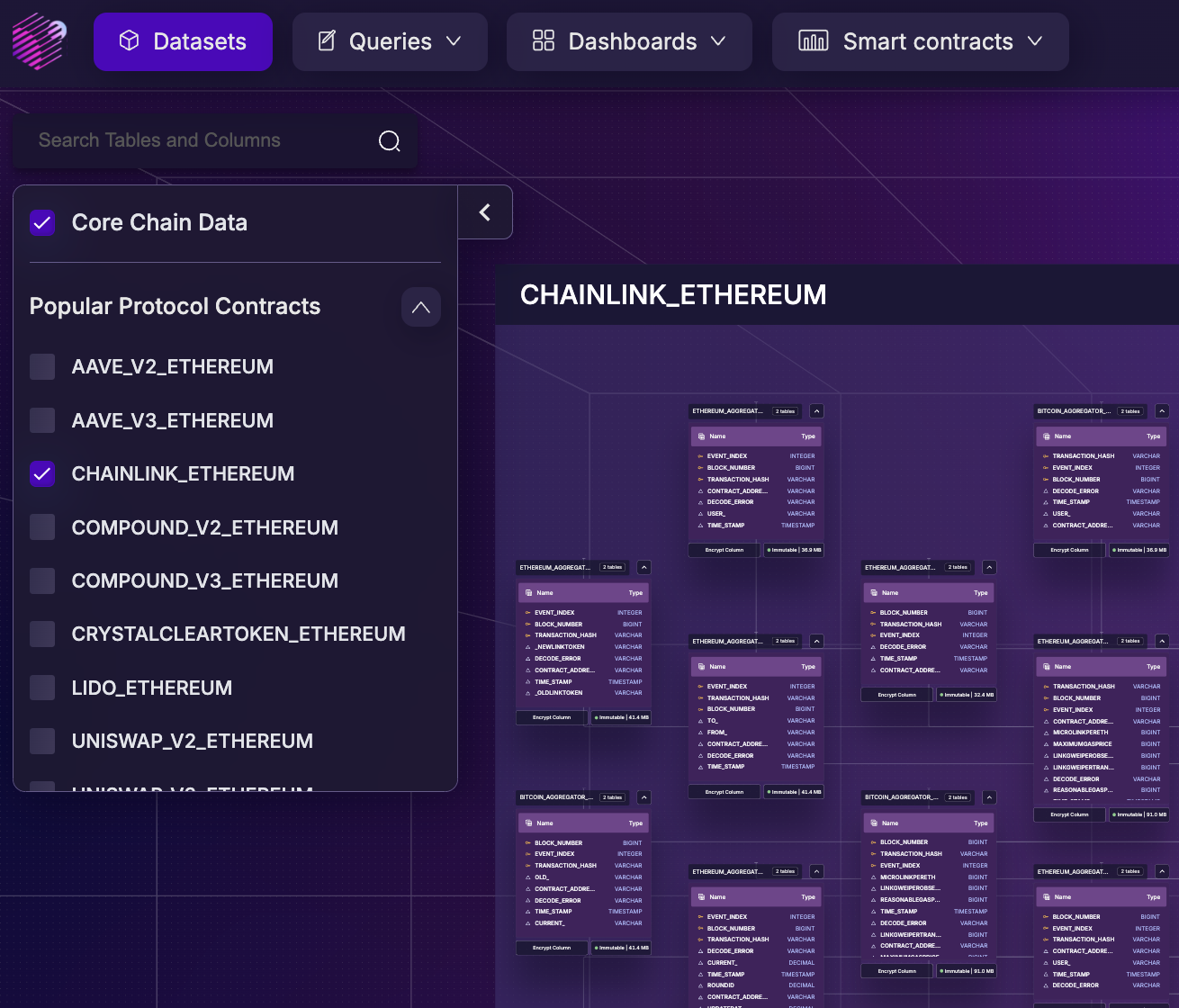
Task: Collapse the card with TO_ and FROM_ columns
Action: [816, 642]
